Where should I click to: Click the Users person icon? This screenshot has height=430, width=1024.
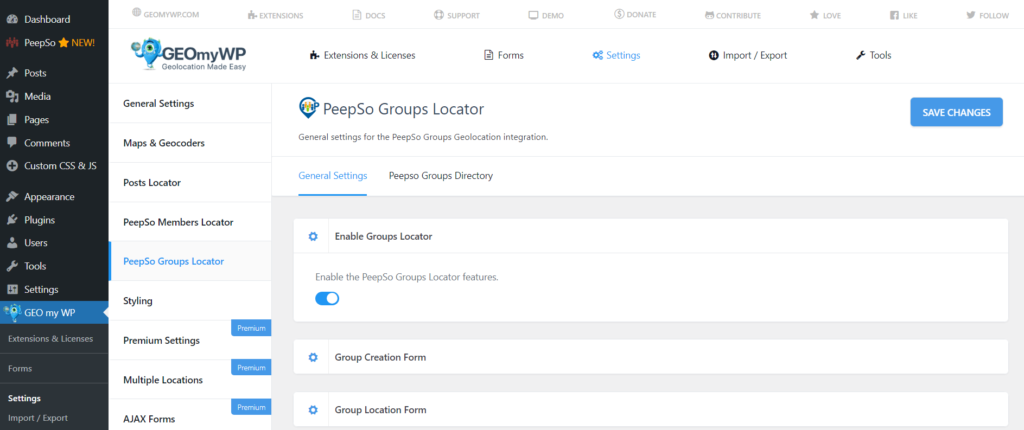pos(12,243)
